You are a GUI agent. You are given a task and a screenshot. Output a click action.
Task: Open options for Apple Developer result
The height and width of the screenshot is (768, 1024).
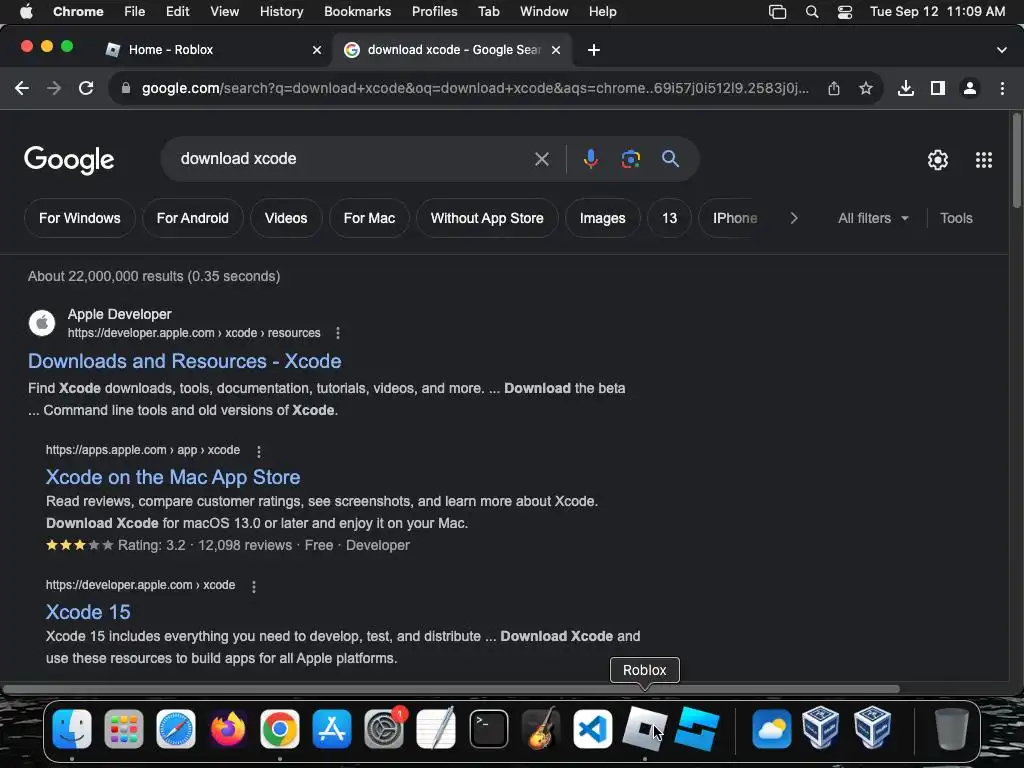pyautogui.click(x=338, y=333)
